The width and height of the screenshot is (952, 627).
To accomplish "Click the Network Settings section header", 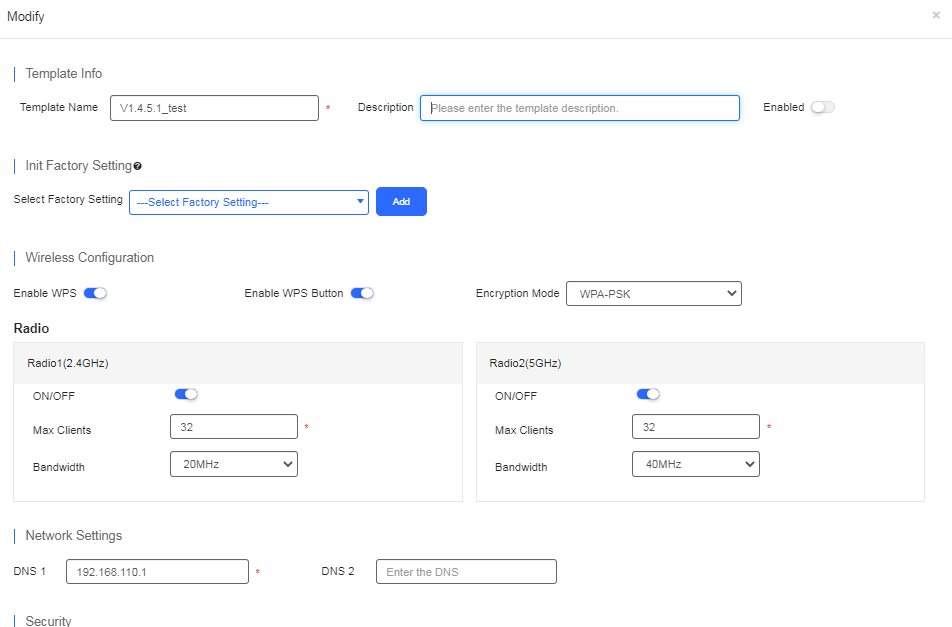I will [72, 535].
